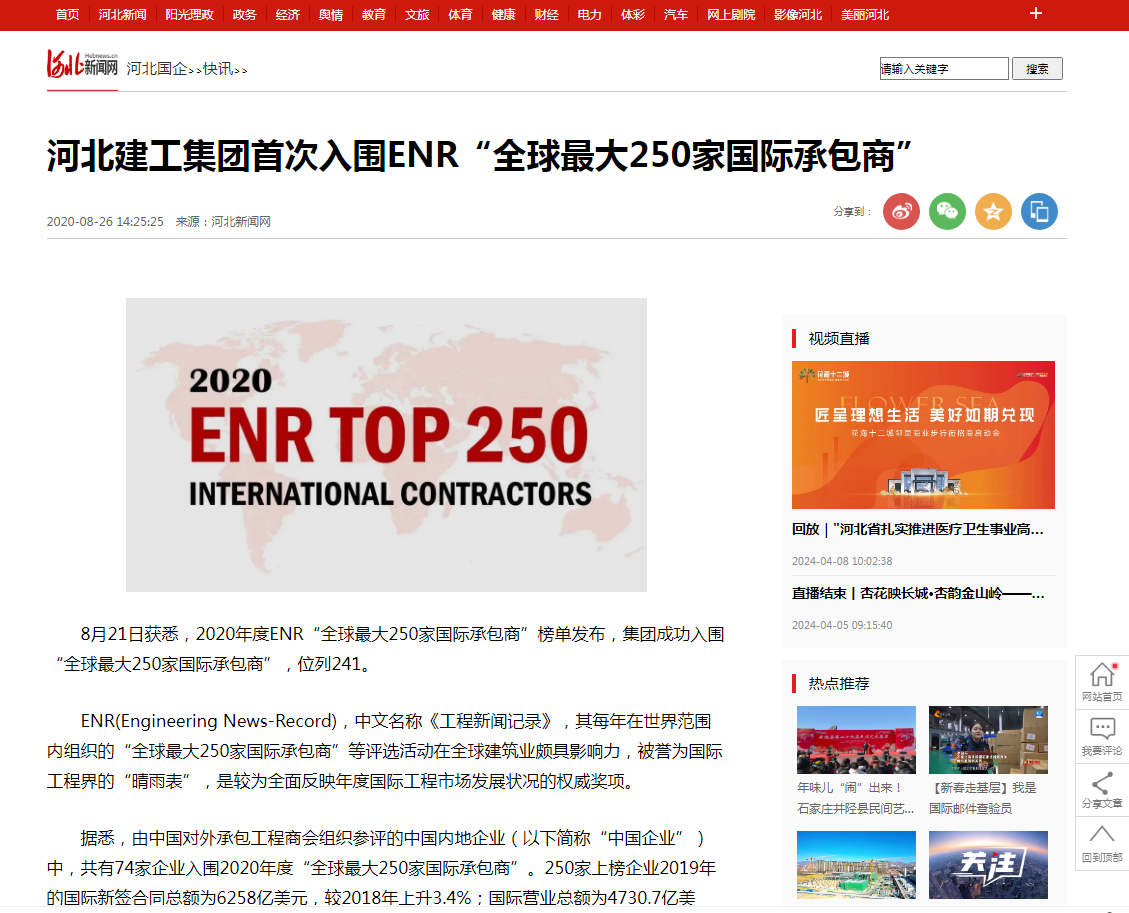This screenshot has height=913, width=1129.
Task: Open 阳光理政 navigation item
Action: pyautogui.click(x=189, y=14)
